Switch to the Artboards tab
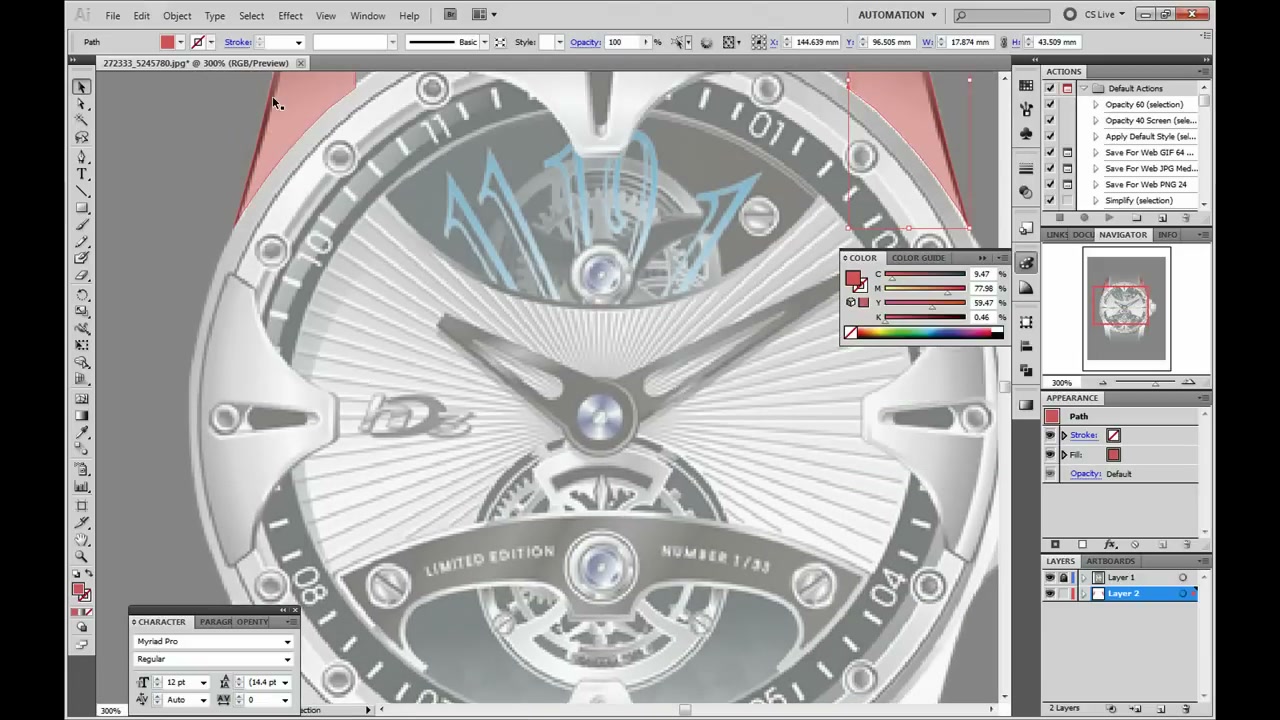 [1110, 561]
